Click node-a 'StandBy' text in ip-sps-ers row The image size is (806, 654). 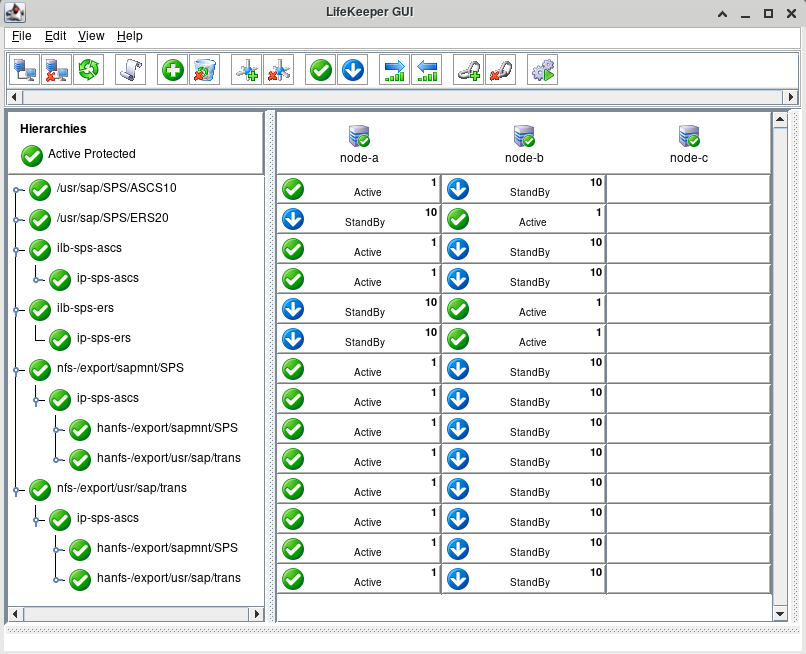[365, 342]
